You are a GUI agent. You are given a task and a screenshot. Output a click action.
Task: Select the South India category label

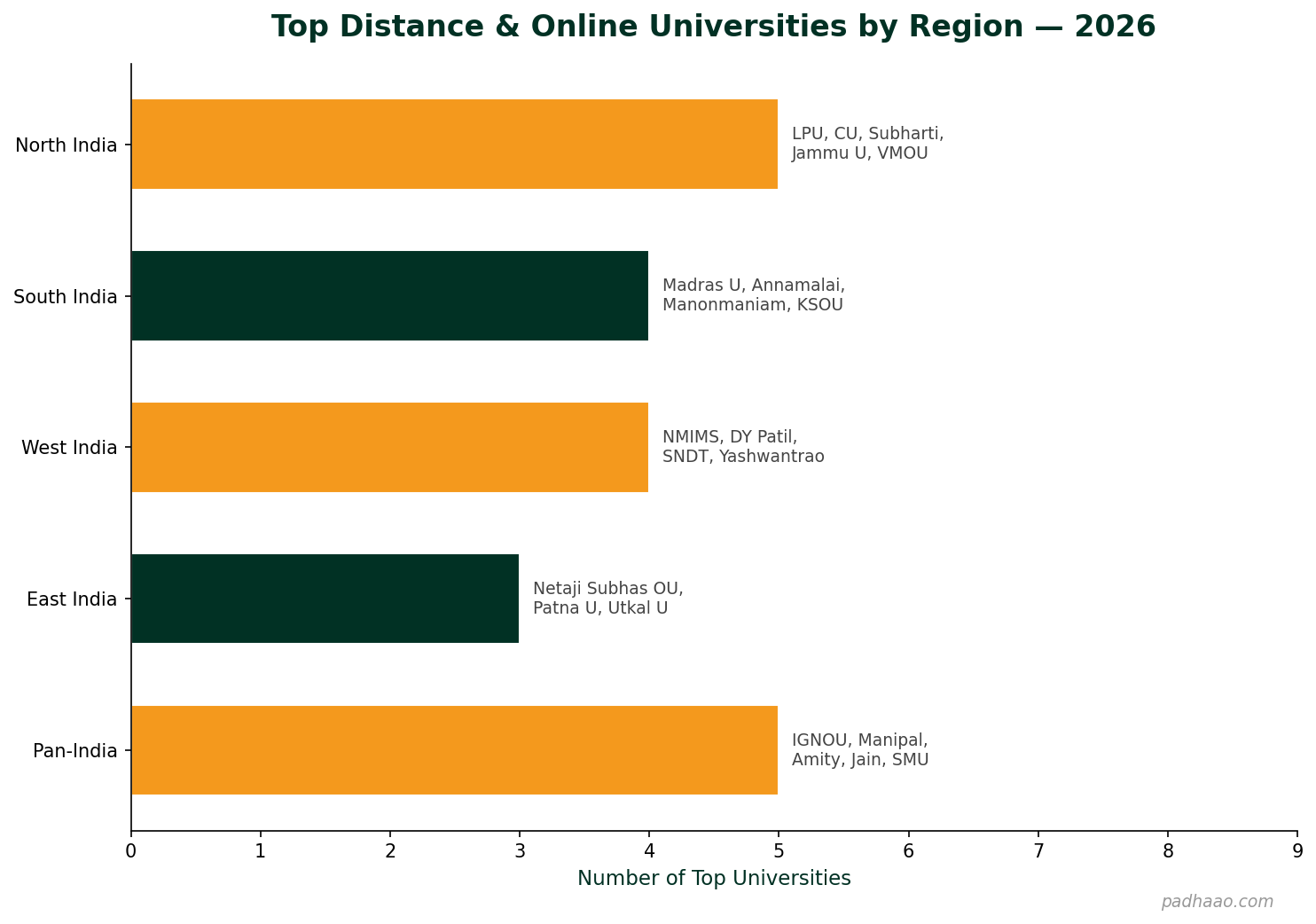(x=66, y=296)
